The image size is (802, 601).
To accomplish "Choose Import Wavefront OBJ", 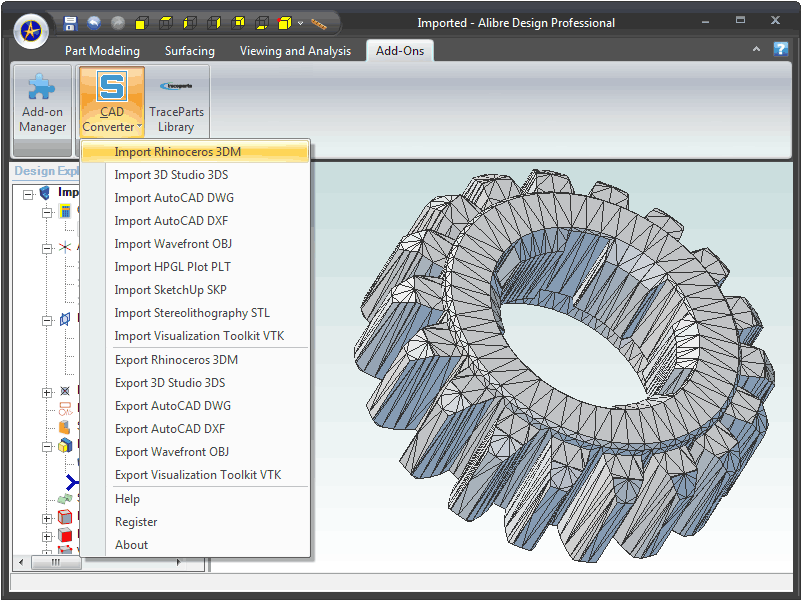I will (195, 244).
